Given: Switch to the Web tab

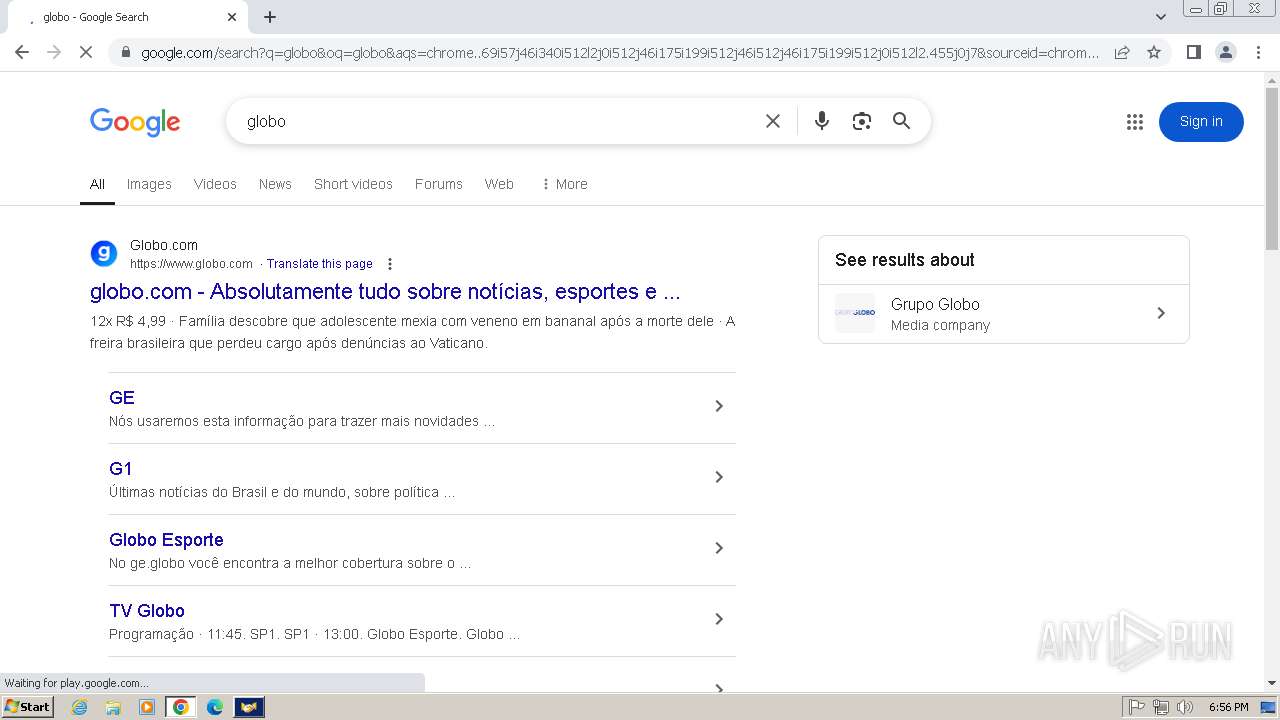Looking at the screenshot, I should 499,184.
